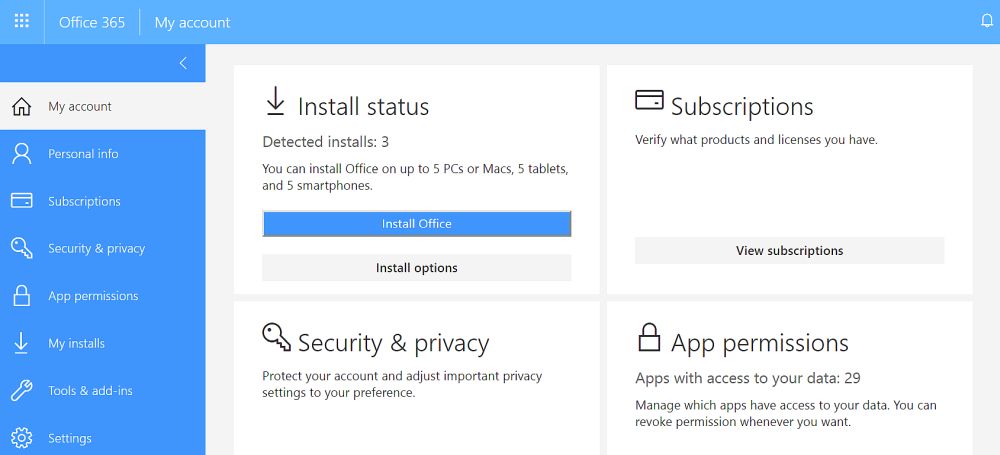This screenshot has width=1000, height=455.
Task: Click the Settings gear icon
Action: (x=21, y=438)
